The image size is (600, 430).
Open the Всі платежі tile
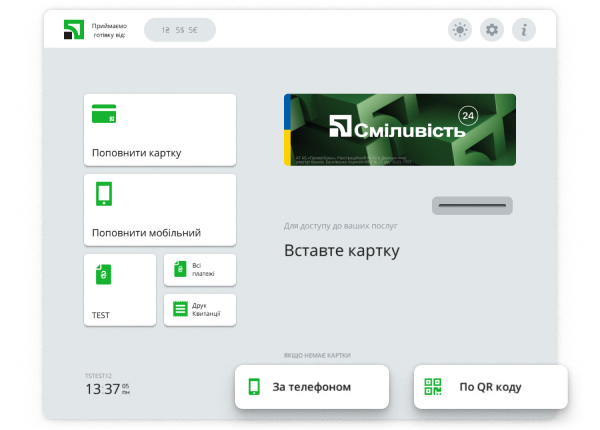[x=200, y=270]
